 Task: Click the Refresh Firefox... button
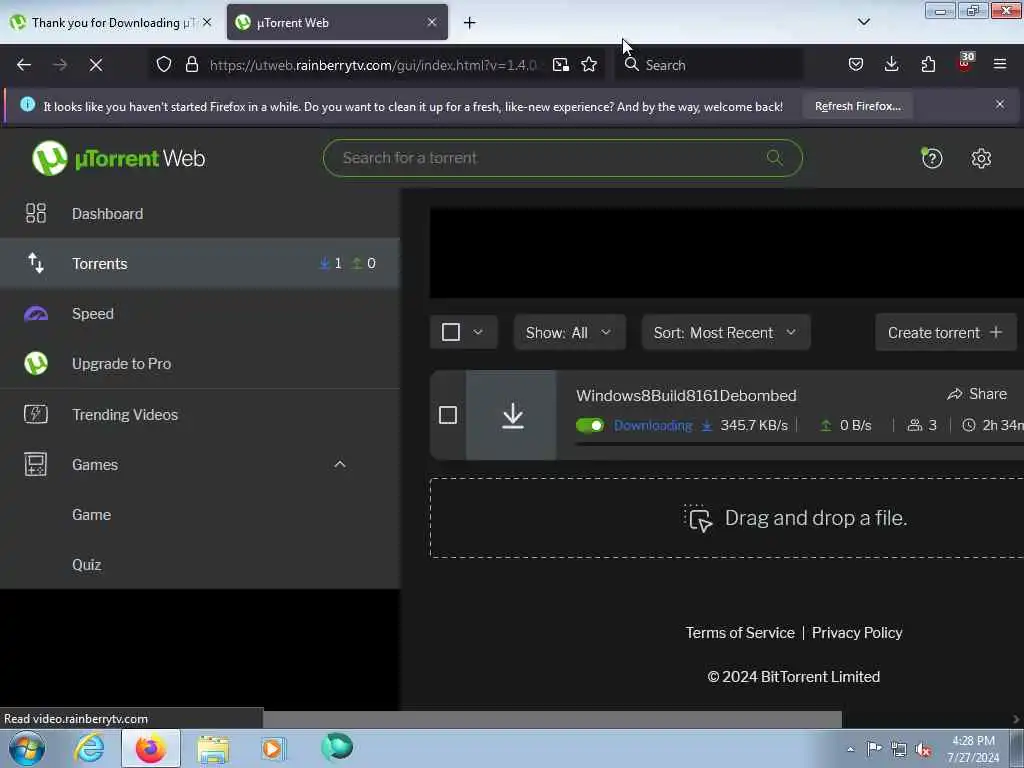coord(857,106)
